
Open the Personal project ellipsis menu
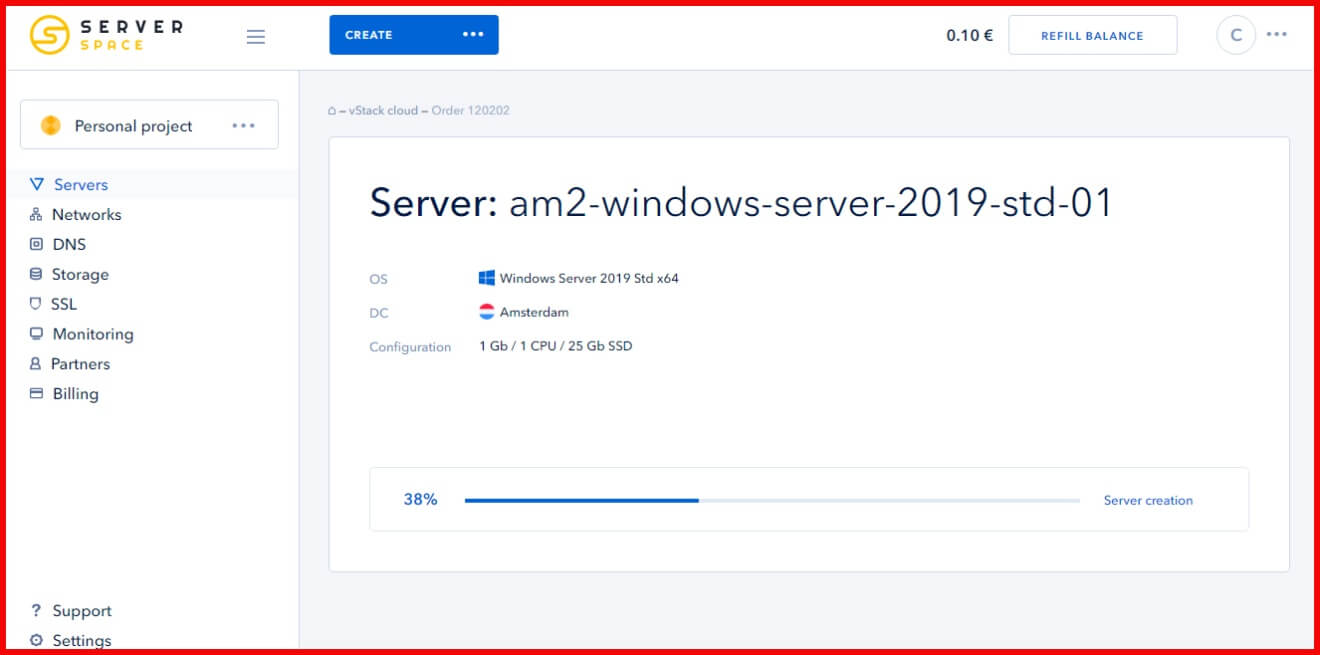coord(243,125)
